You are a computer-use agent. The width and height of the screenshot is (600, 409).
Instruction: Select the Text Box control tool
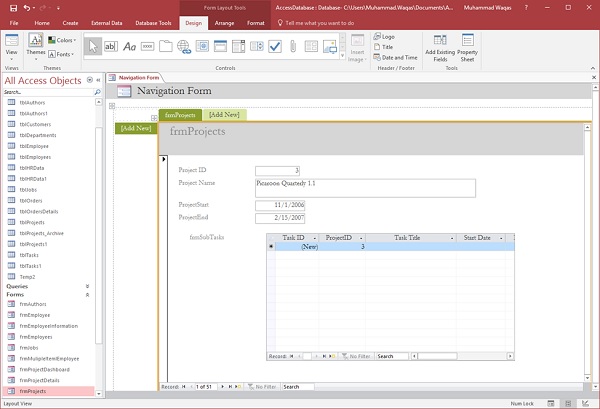click(109, 46)
